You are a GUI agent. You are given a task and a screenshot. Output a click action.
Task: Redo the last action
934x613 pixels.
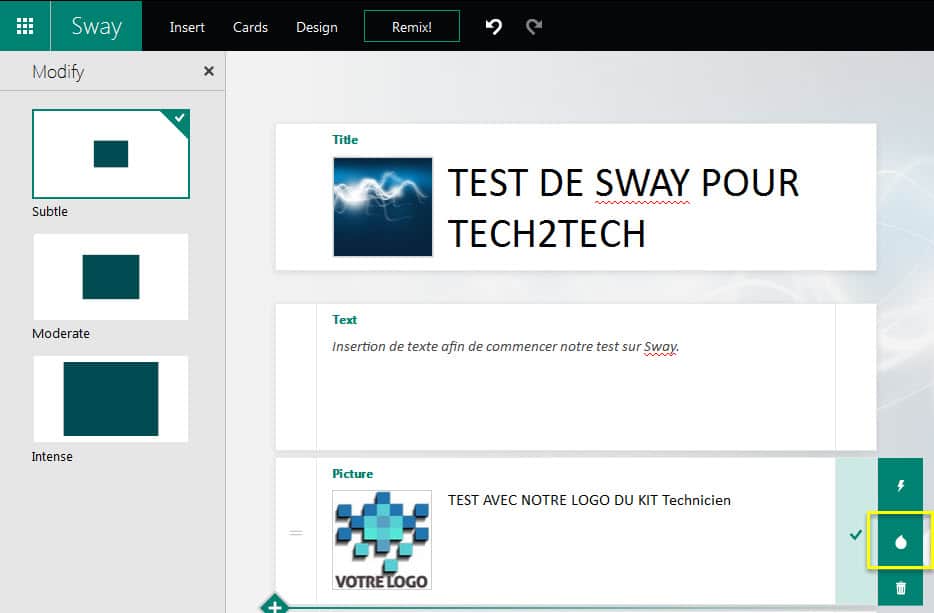[534, 26]
